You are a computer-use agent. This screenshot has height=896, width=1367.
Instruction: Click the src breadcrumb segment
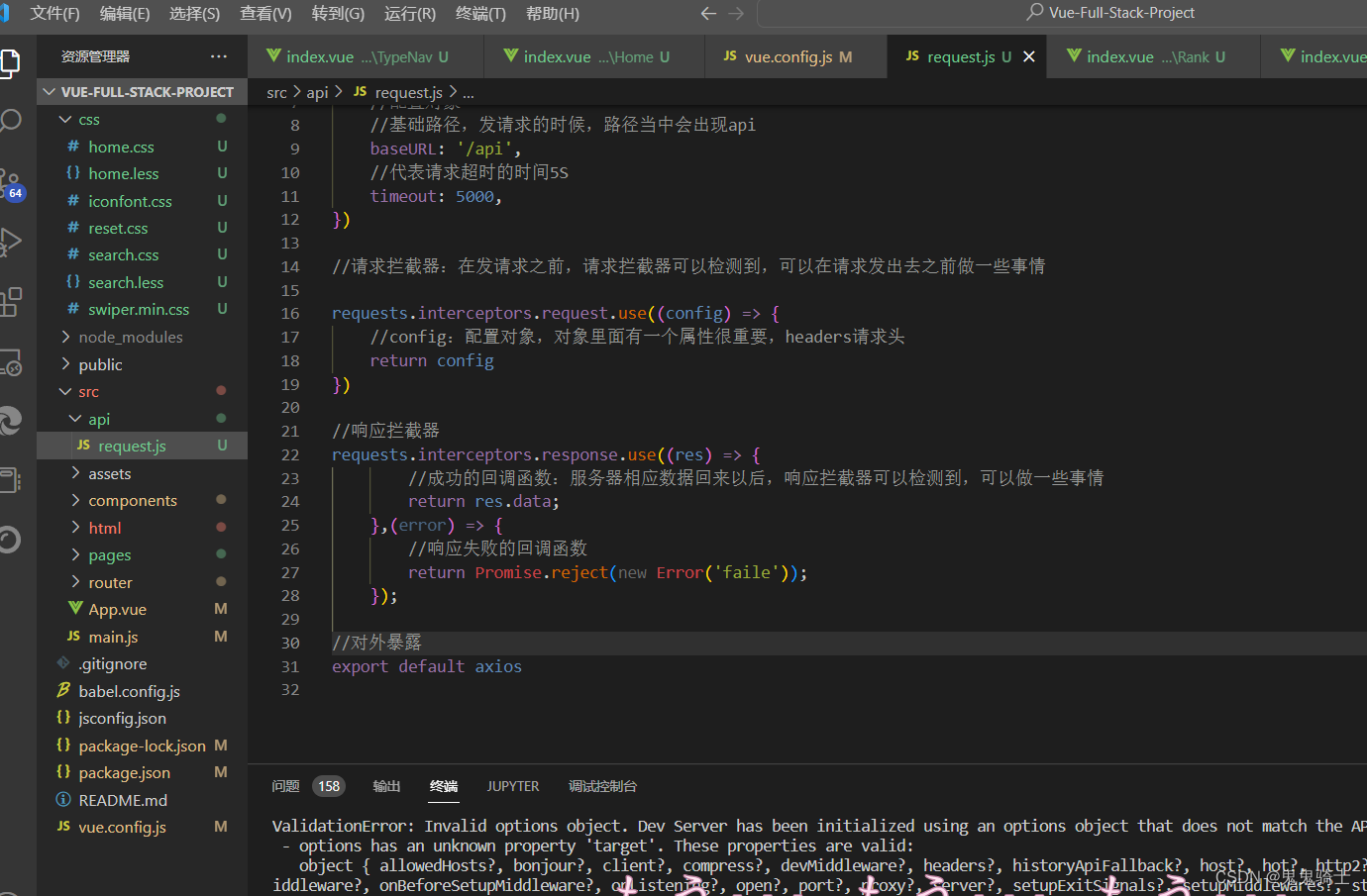pyautogui.click(x=276, y=92)
